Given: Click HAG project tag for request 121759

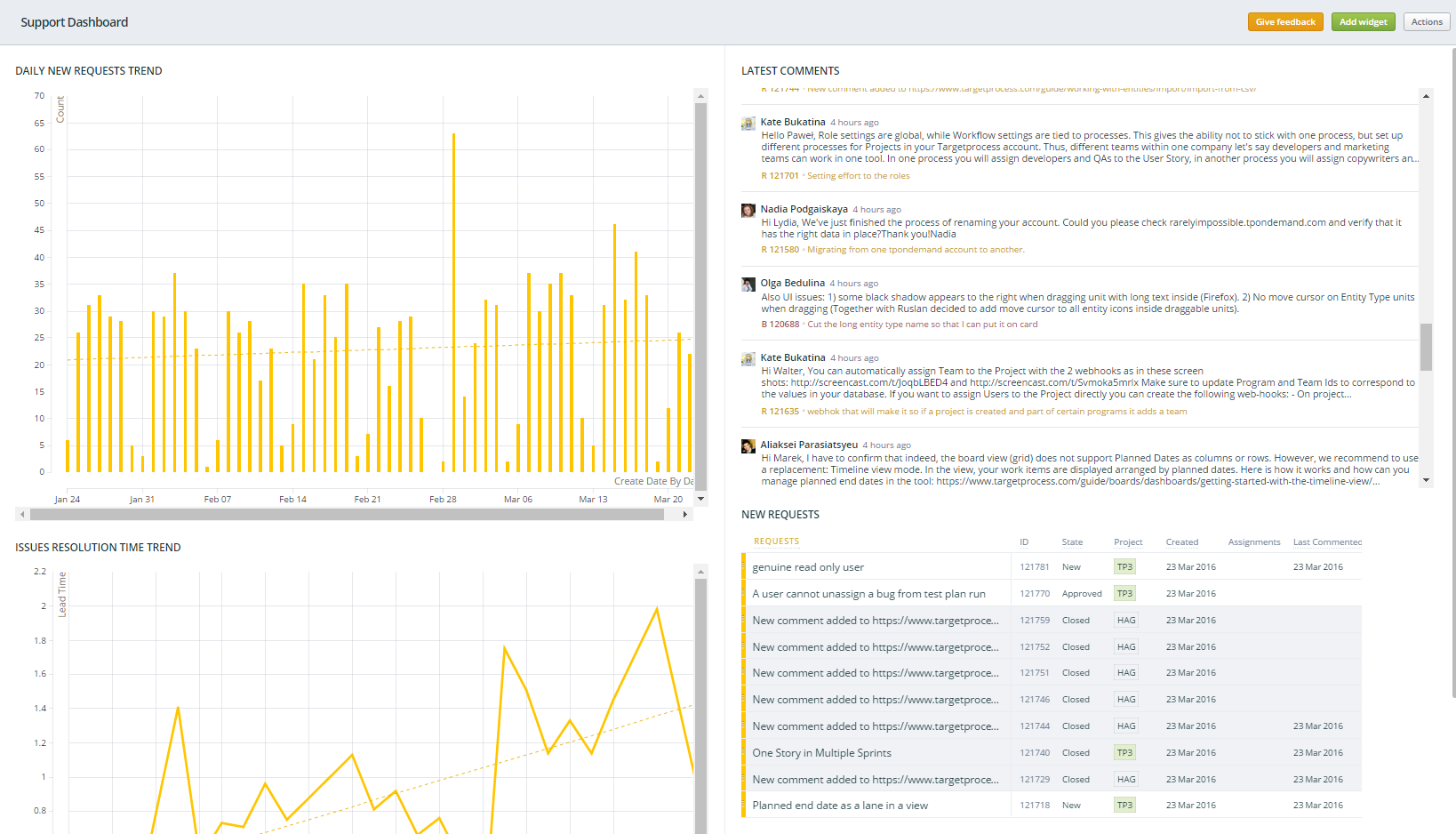Looking at the screenshot, I should pos(1126,621).
